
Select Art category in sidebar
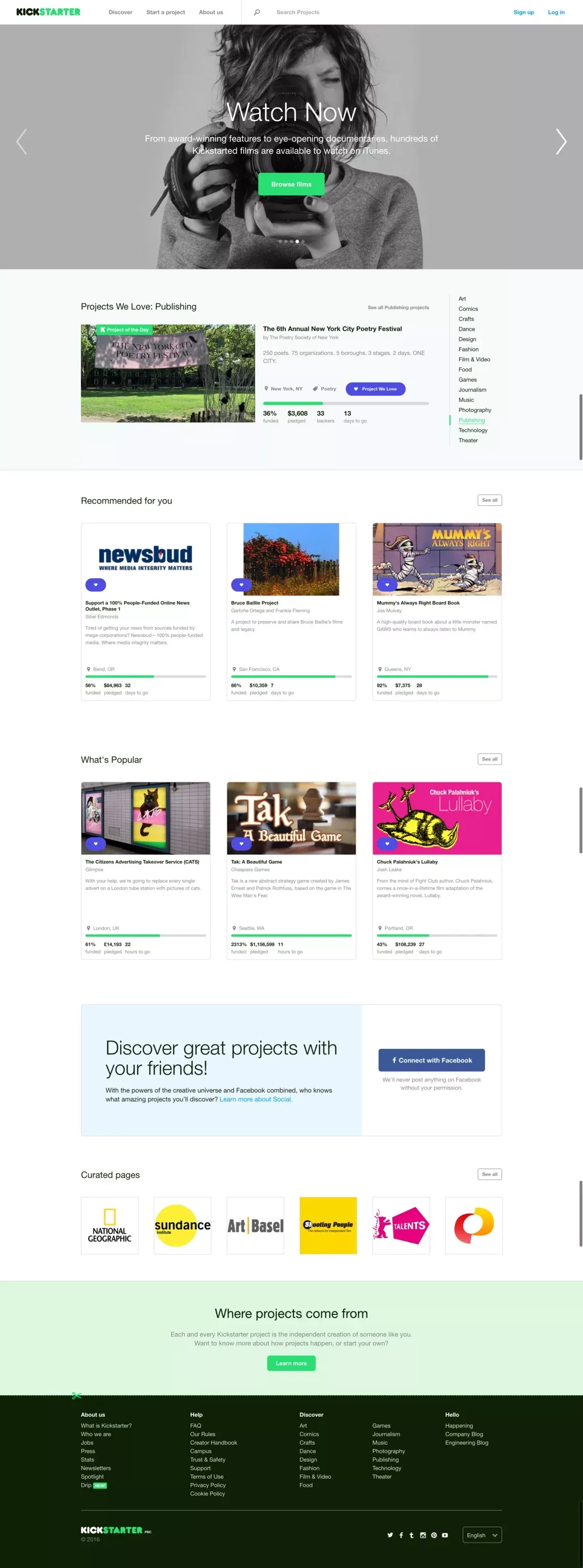pyautogui.click(x=462, y=299)
